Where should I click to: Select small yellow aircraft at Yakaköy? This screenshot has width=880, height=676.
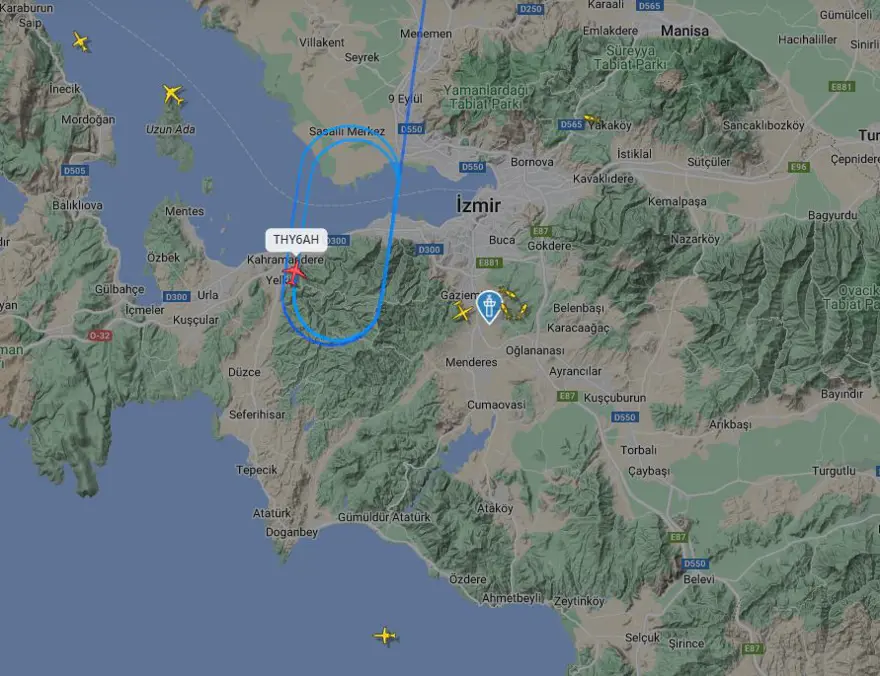[591, 119]
